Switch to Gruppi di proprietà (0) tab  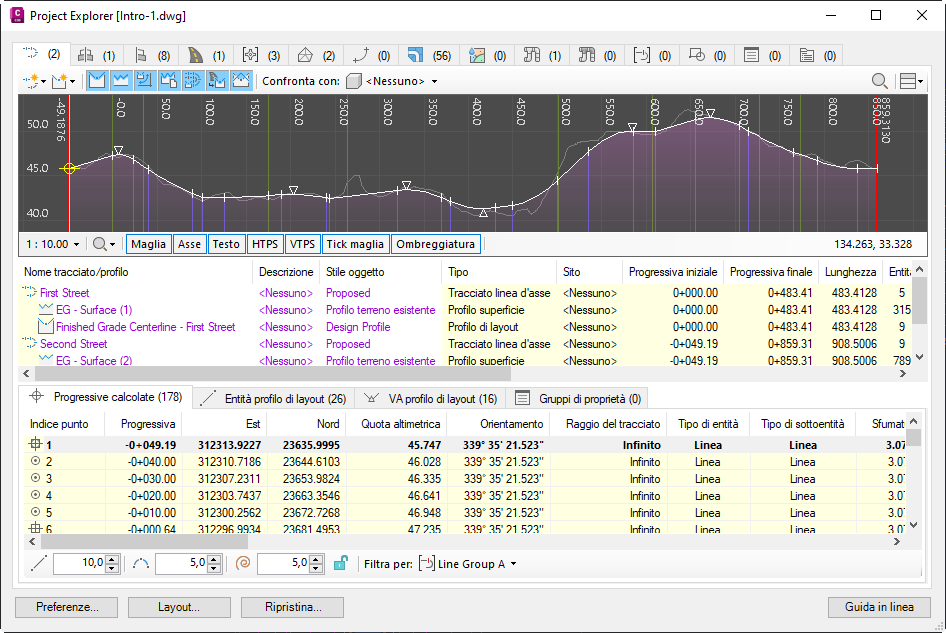tap(577, 398)
